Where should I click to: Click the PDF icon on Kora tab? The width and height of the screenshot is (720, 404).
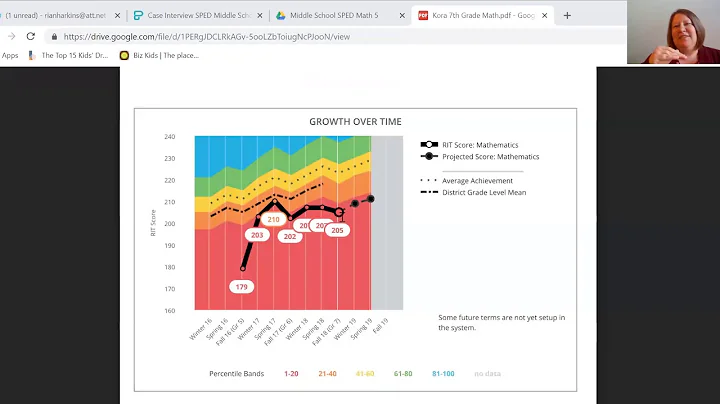coord(423,15)
